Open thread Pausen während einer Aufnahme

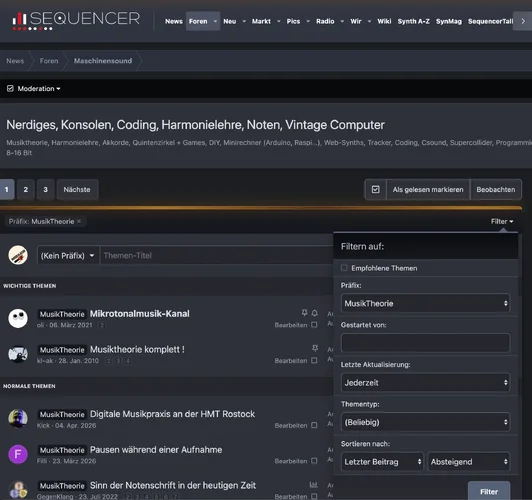[x=156, y=449]
